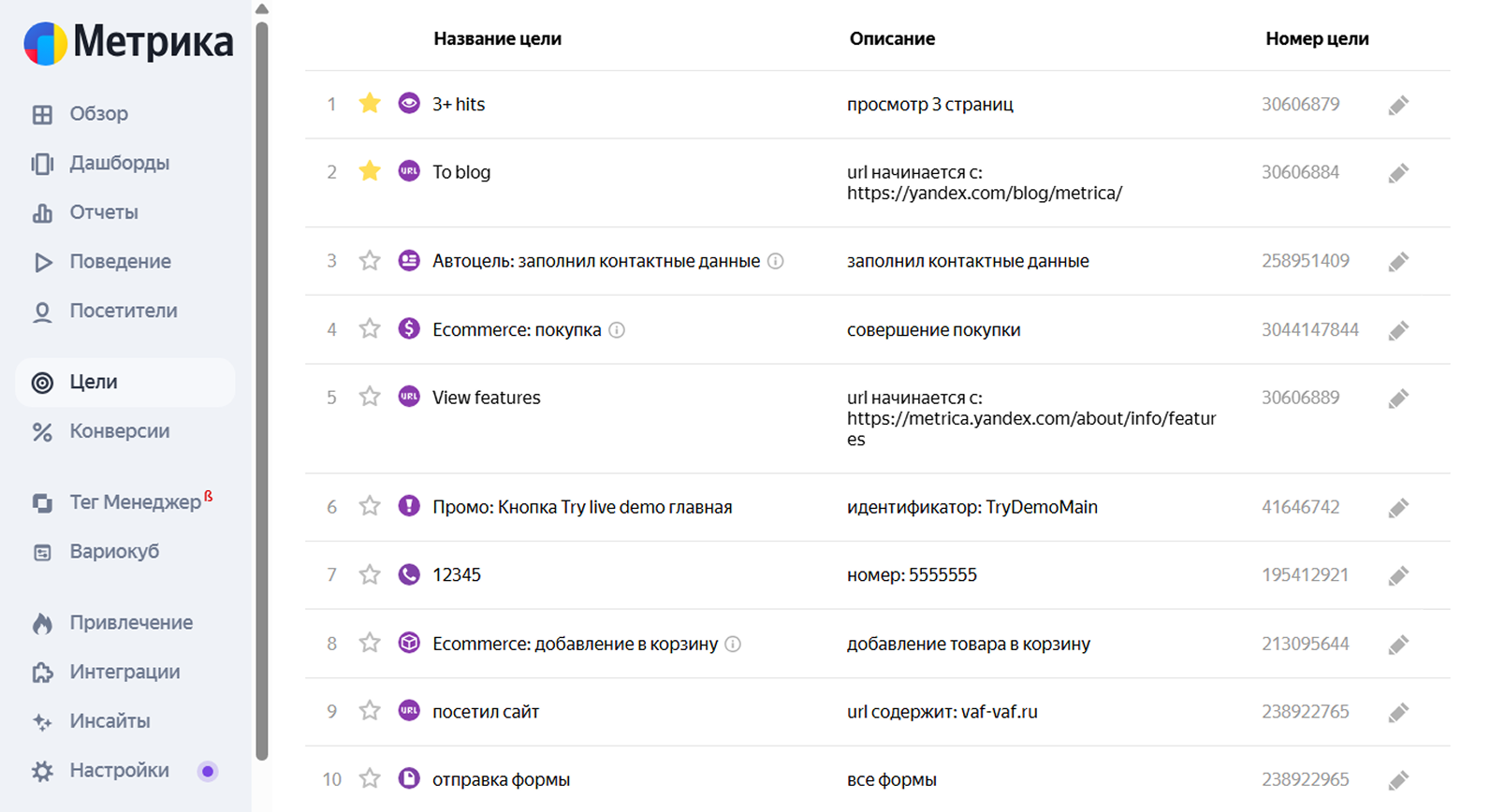Image resolution: width=1505 pixels, height=812 pixels.
Task: Click the edit pencil for goal 3+ hits
Action: point(1398,105)
